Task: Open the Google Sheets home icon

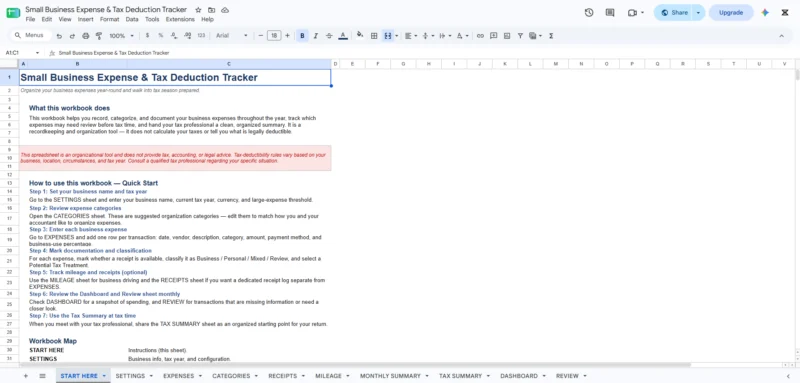Action: (x=13, y=13)
